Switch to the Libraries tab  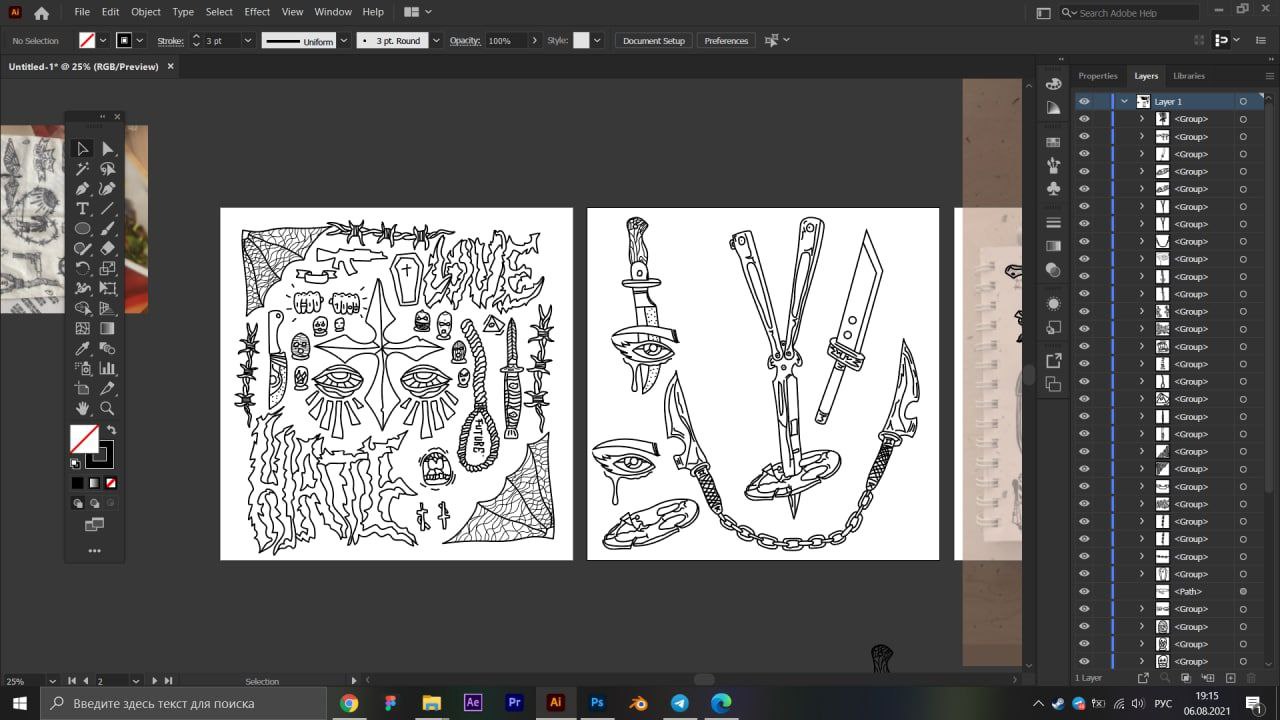coord(1189,76)
